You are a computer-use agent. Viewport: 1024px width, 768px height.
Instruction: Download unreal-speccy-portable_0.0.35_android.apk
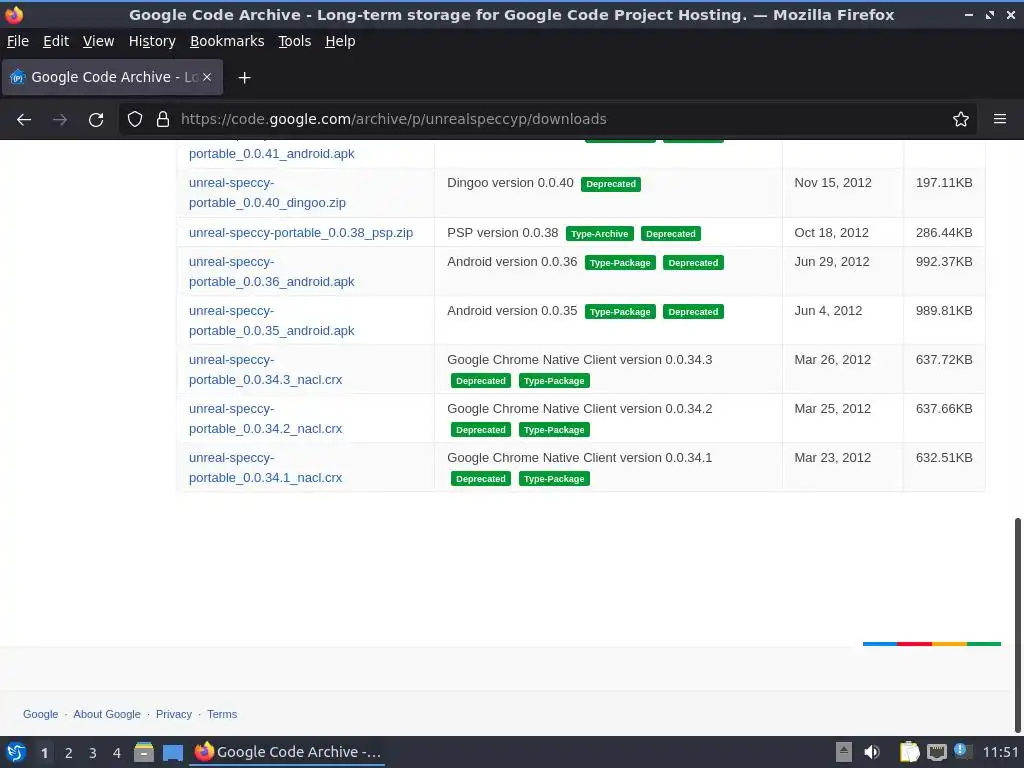pos(272,321)
